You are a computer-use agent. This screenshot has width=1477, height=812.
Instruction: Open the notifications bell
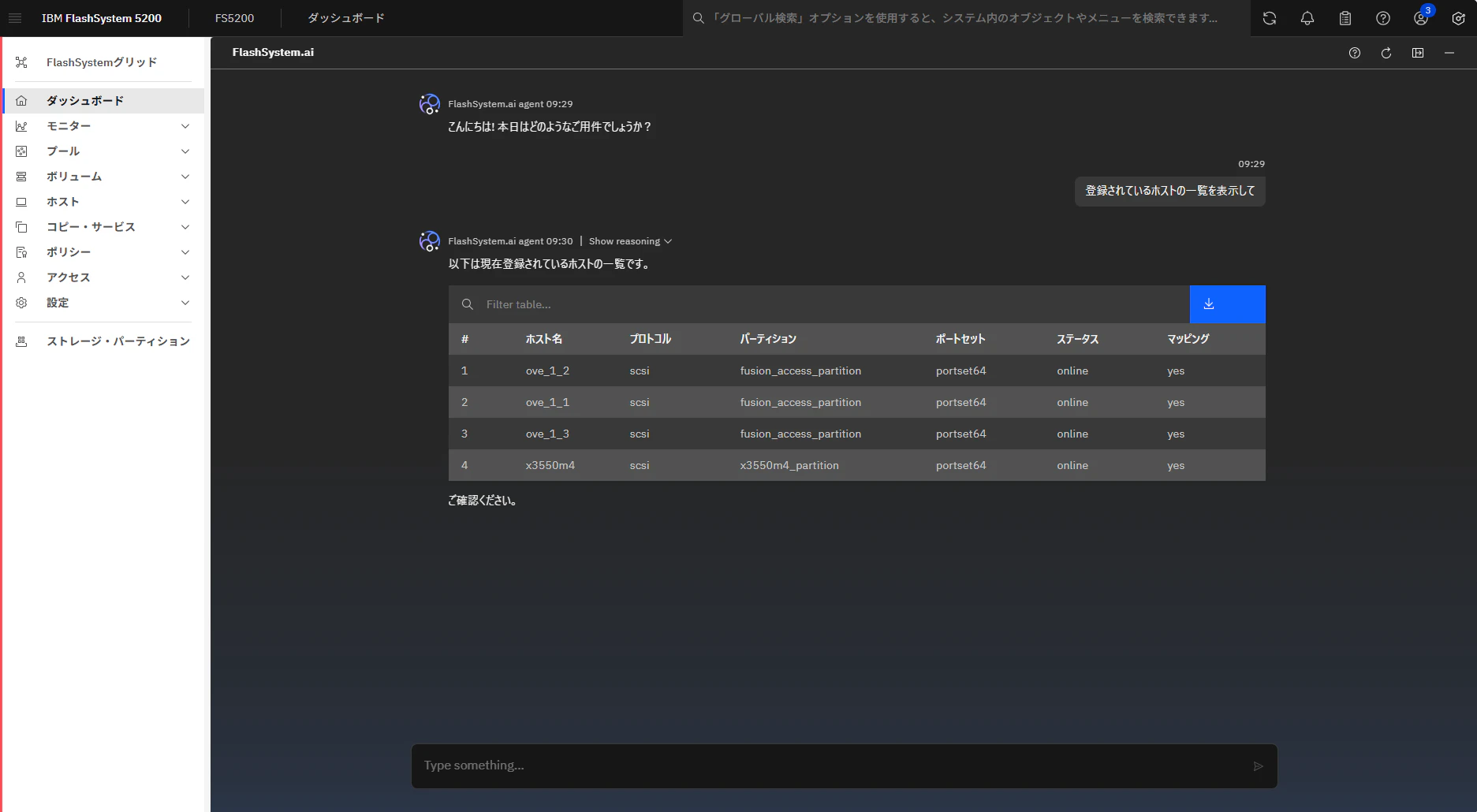coord(1307,18)
